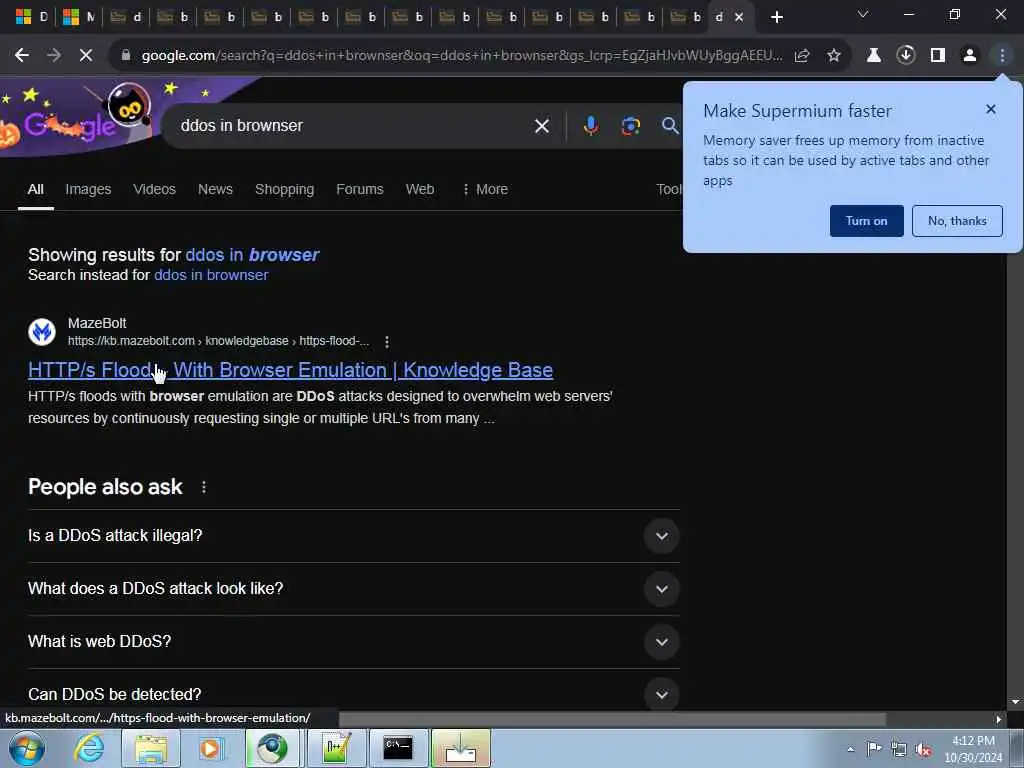Open the experiments flask icon
Screen dimensions: 1024x768
coord(873,56)
